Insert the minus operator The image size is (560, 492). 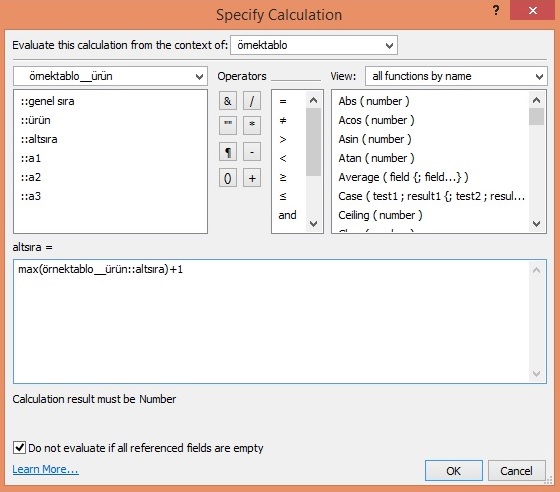pyautogui.click(x=252, y=152)
